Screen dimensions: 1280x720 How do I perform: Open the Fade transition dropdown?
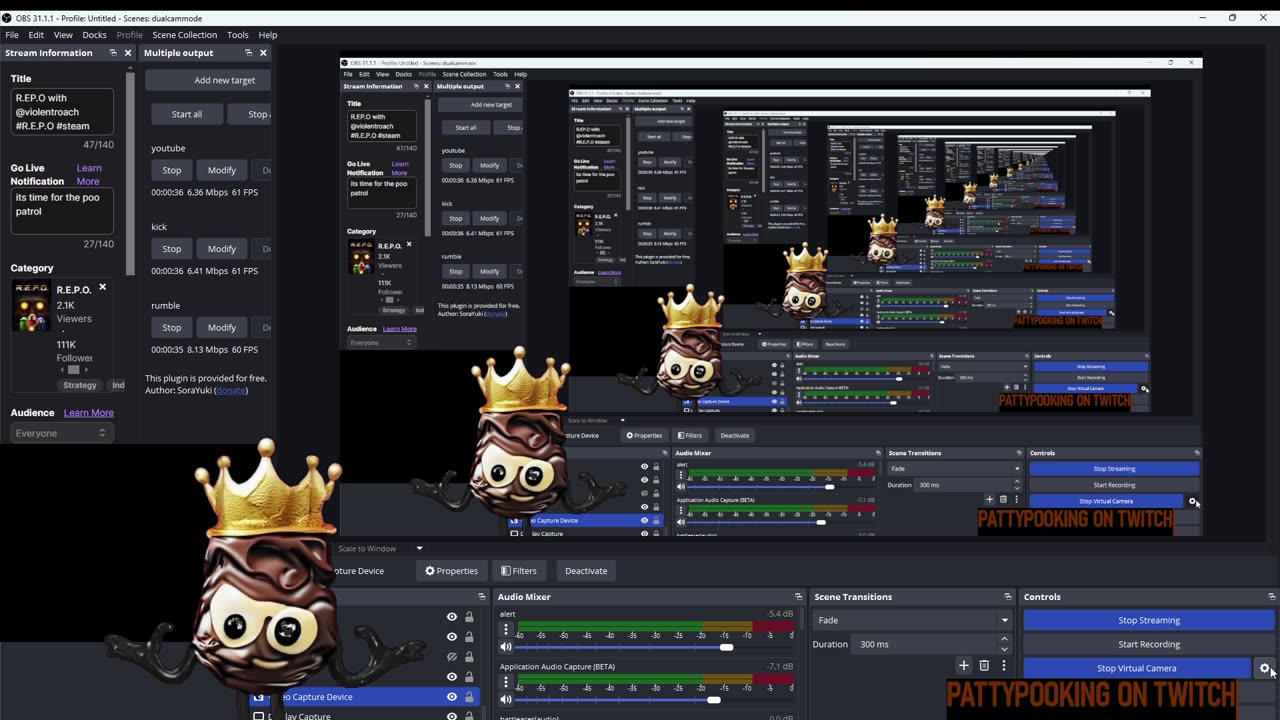(x=912, y=620)
